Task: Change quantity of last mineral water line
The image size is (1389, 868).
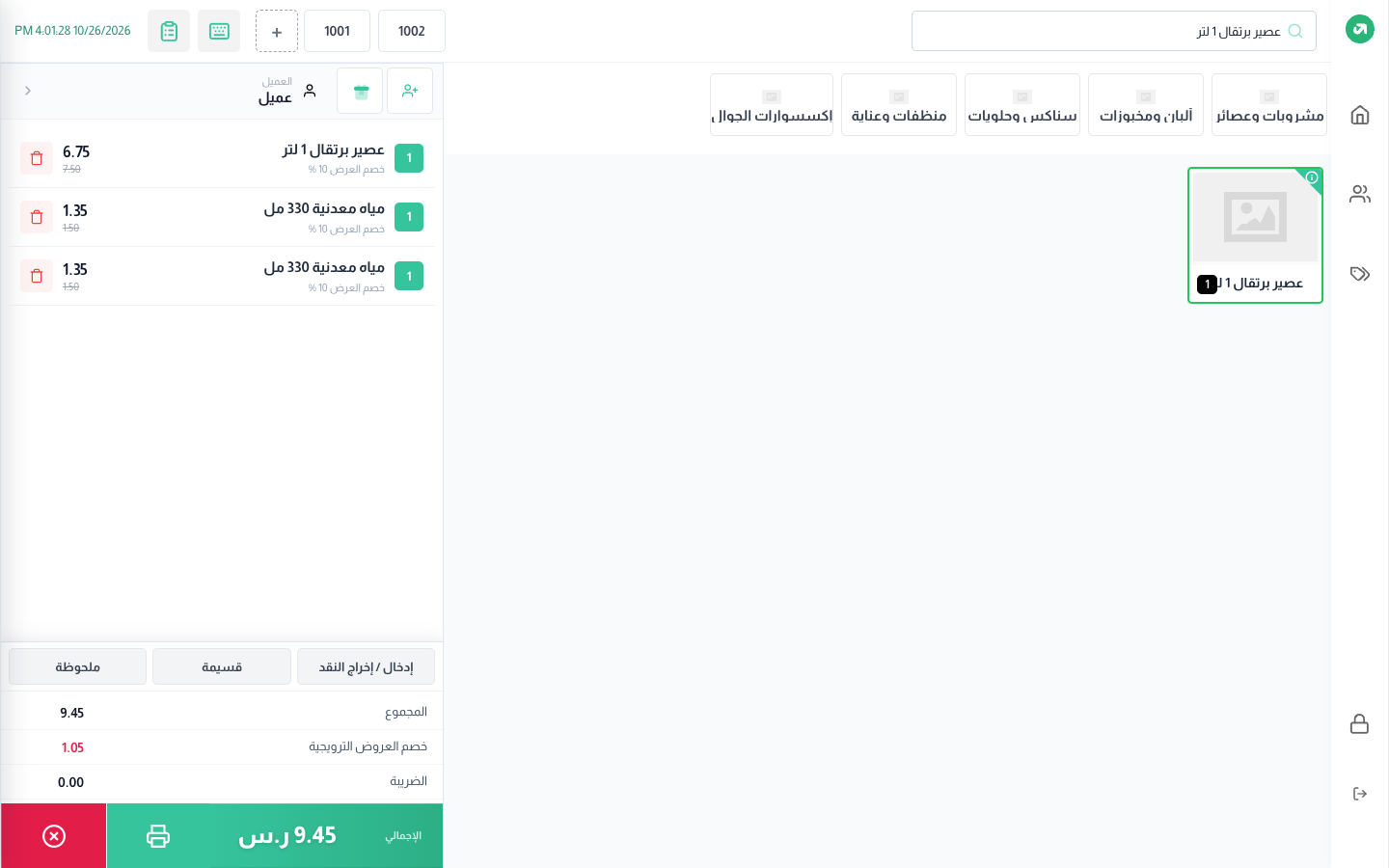Action: click(409, 276)
